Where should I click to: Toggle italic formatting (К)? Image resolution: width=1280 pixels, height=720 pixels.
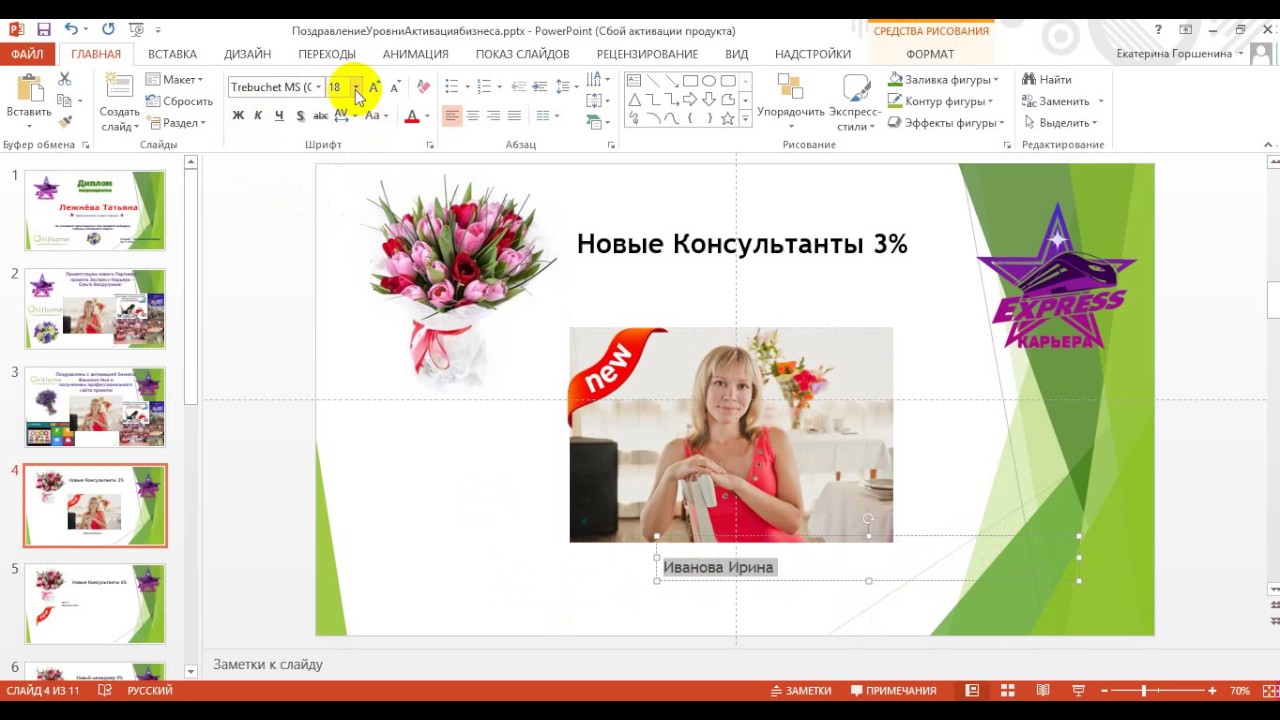coord(258,116)
